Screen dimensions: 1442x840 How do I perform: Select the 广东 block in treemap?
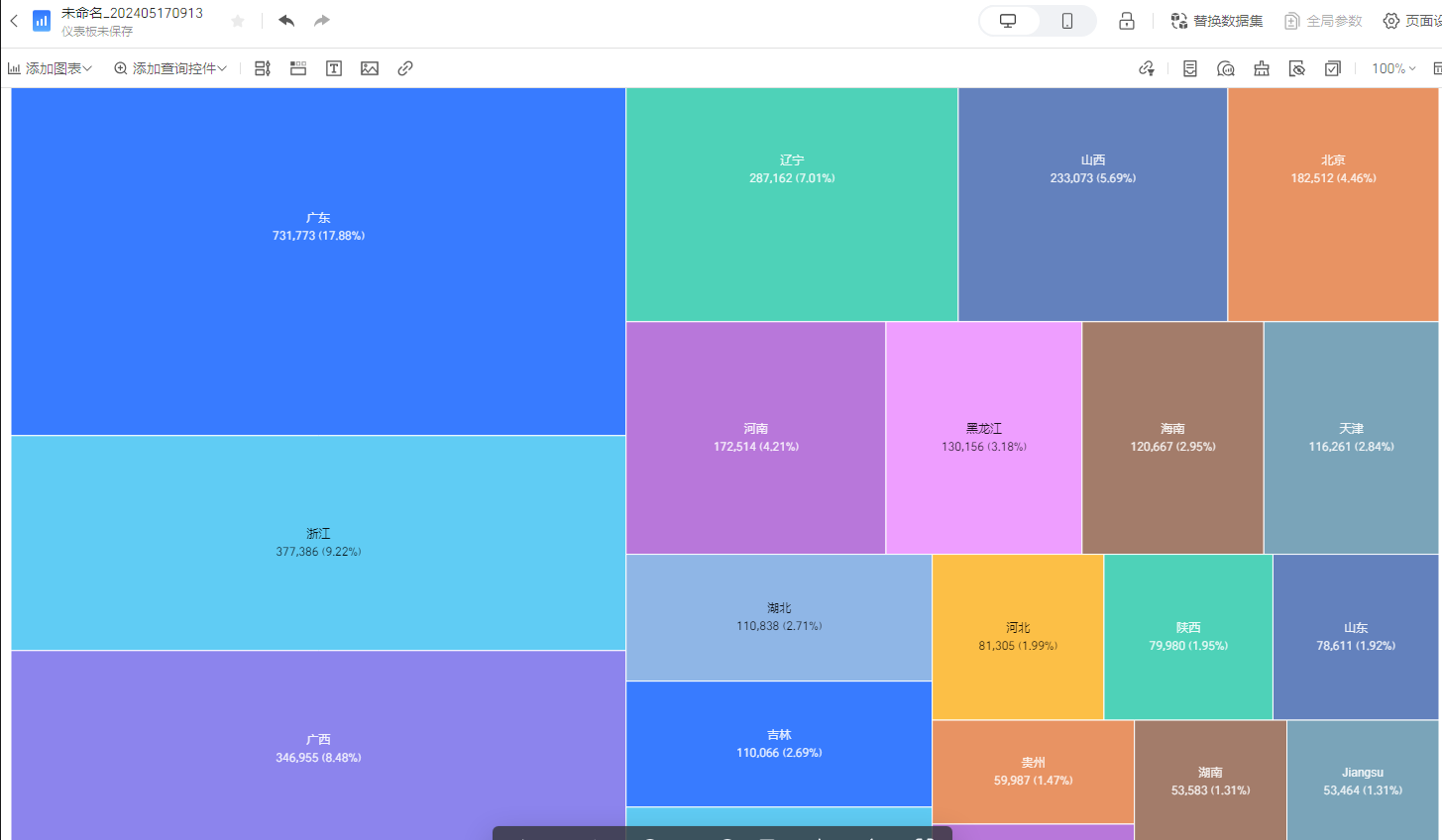coord(318,262)
